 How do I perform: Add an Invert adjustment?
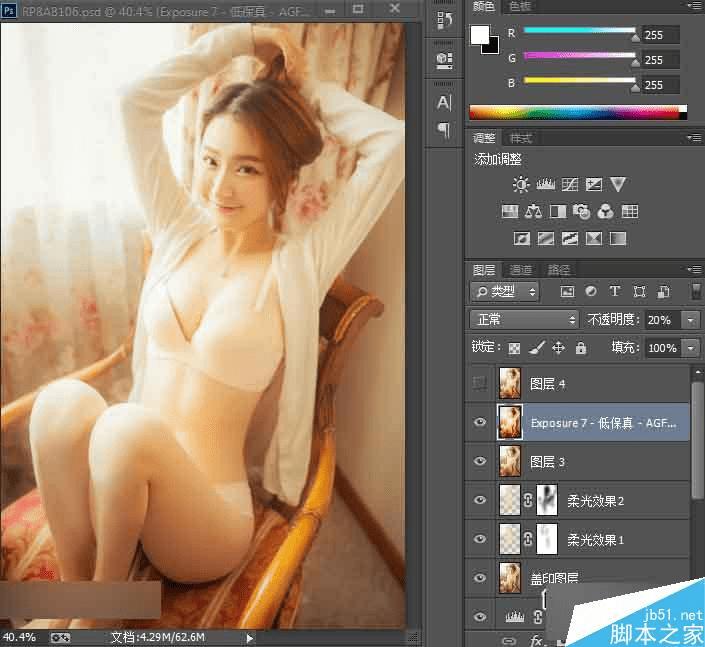pyautogui.click(x=522, y=238)
